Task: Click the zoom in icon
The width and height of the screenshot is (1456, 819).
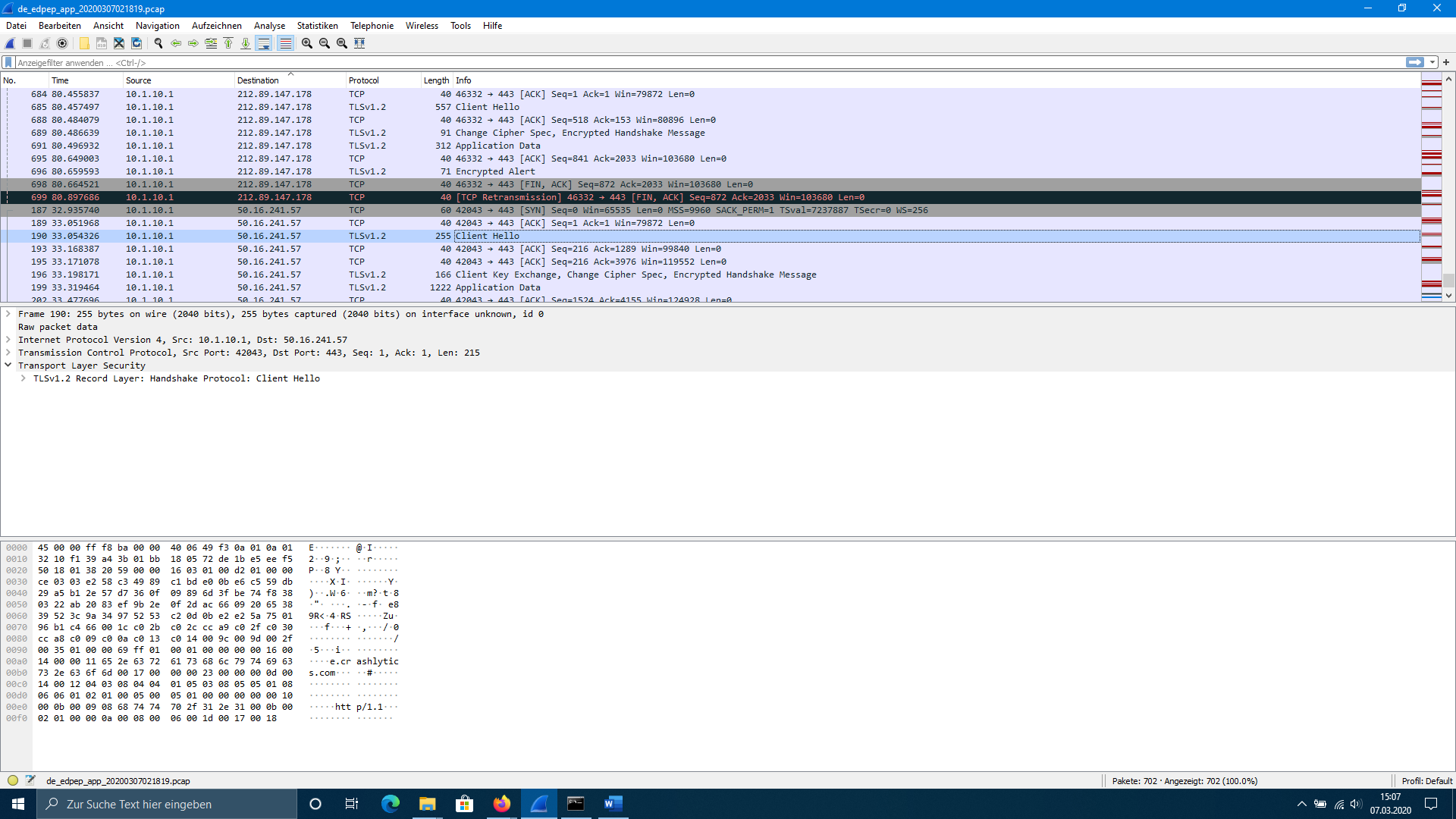Action: (306, 43)
